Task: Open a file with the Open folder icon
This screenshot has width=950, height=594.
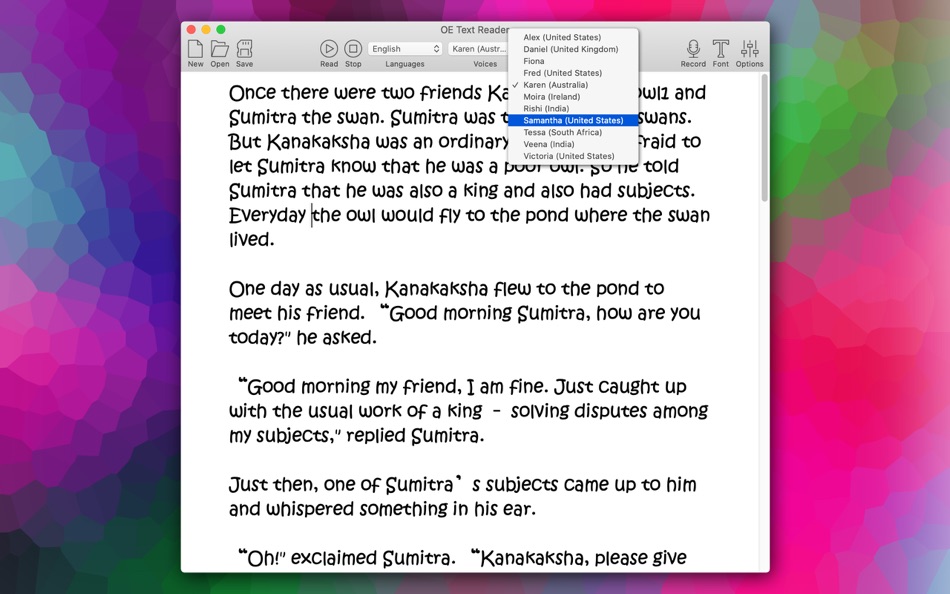Action: click(219, 48)
